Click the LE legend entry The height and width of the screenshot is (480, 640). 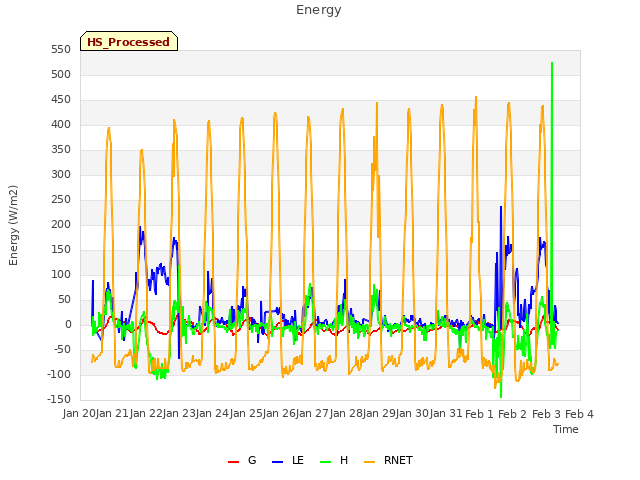click(x=288, y=460)
